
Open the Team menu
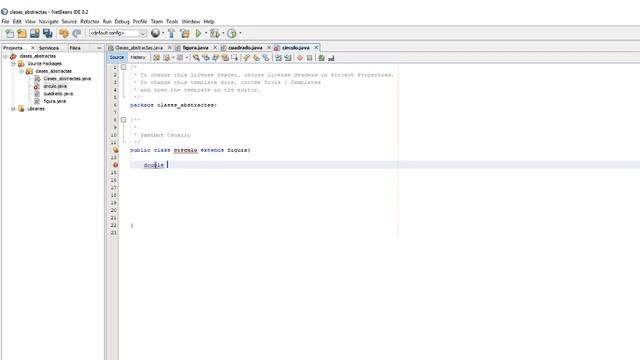157,21
